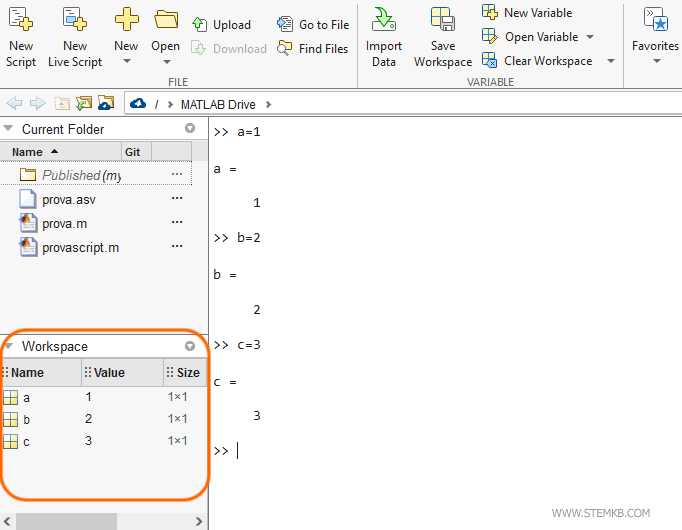The image size is (682, 530).
Task: Click the Go to File icon
Action: (285, 24)
